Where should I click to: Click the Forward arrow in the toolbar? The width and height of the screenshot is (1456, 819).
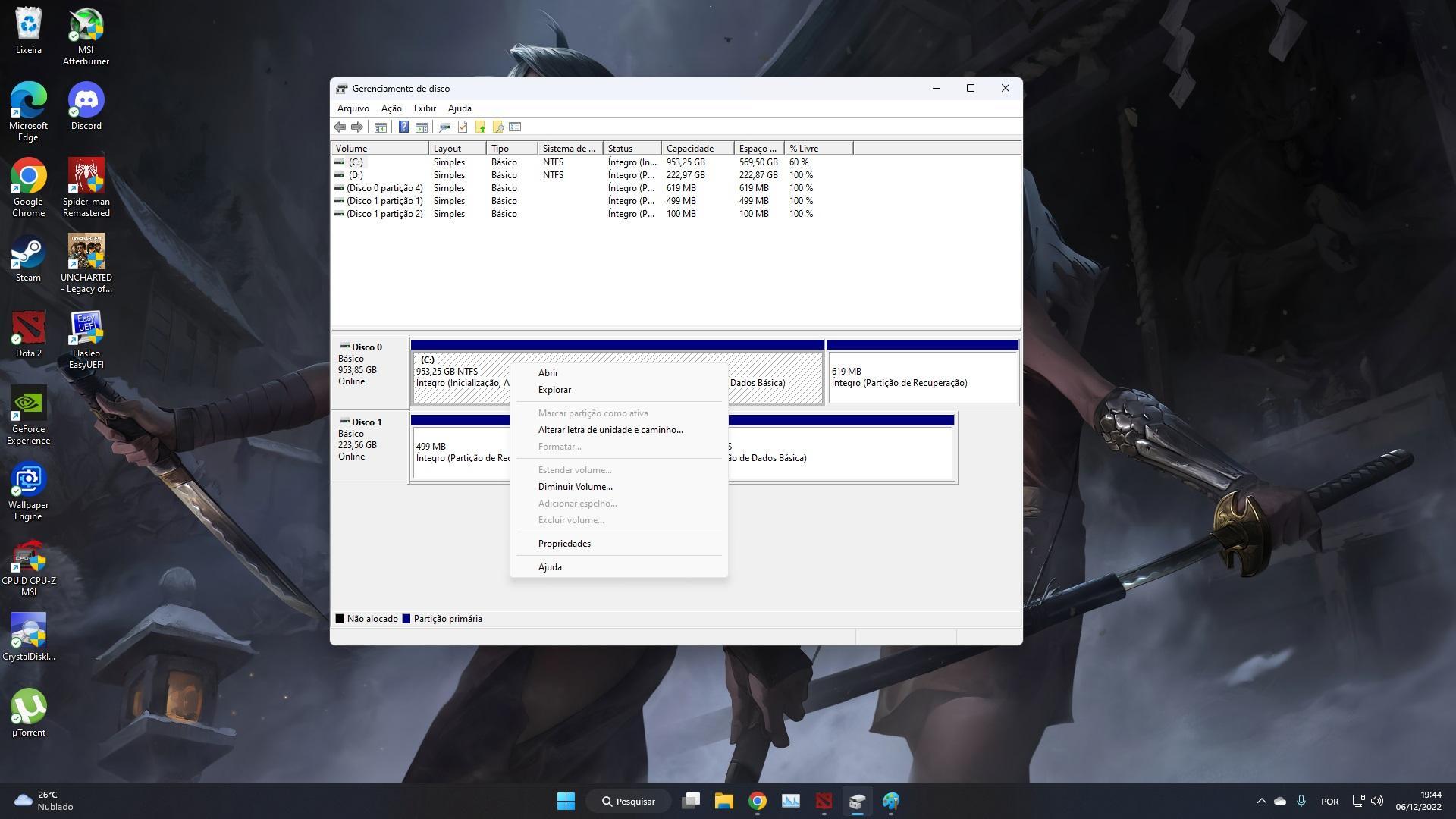click(356, 127)
